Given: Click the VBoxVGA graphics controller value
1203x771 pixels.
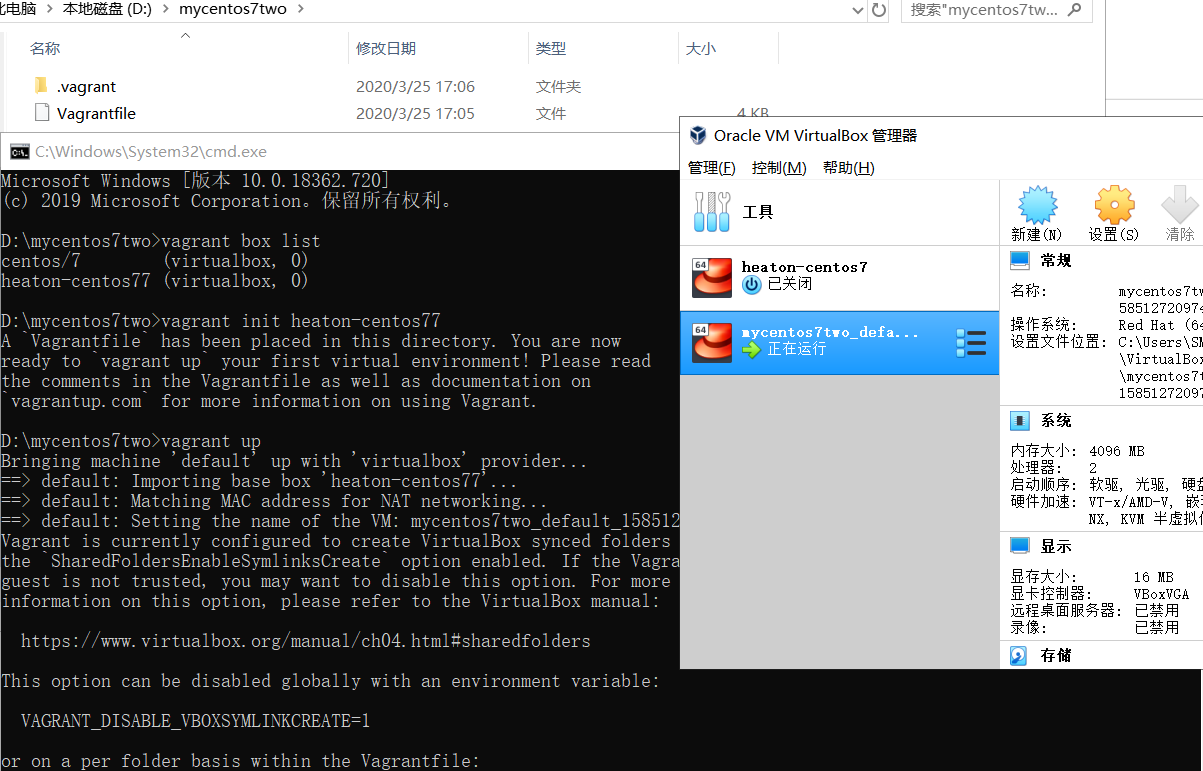Looking at the screenshot, I should [x=1162, y=594].
